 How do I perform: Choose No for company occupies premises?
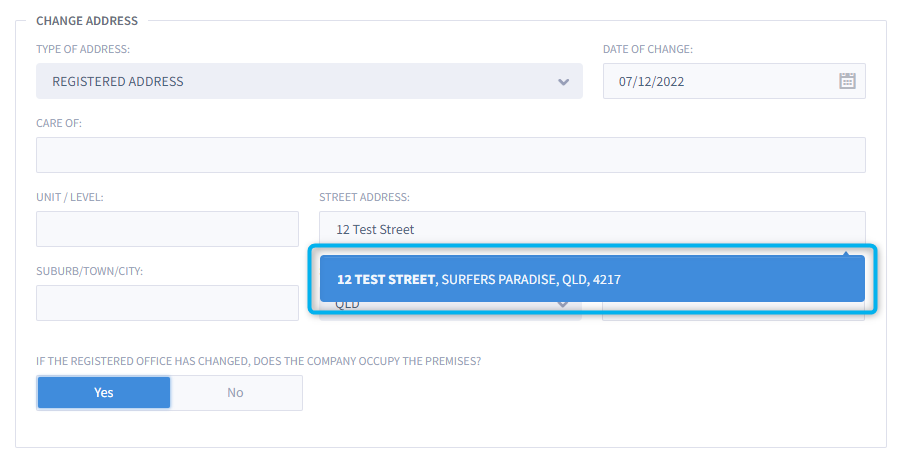235,393
